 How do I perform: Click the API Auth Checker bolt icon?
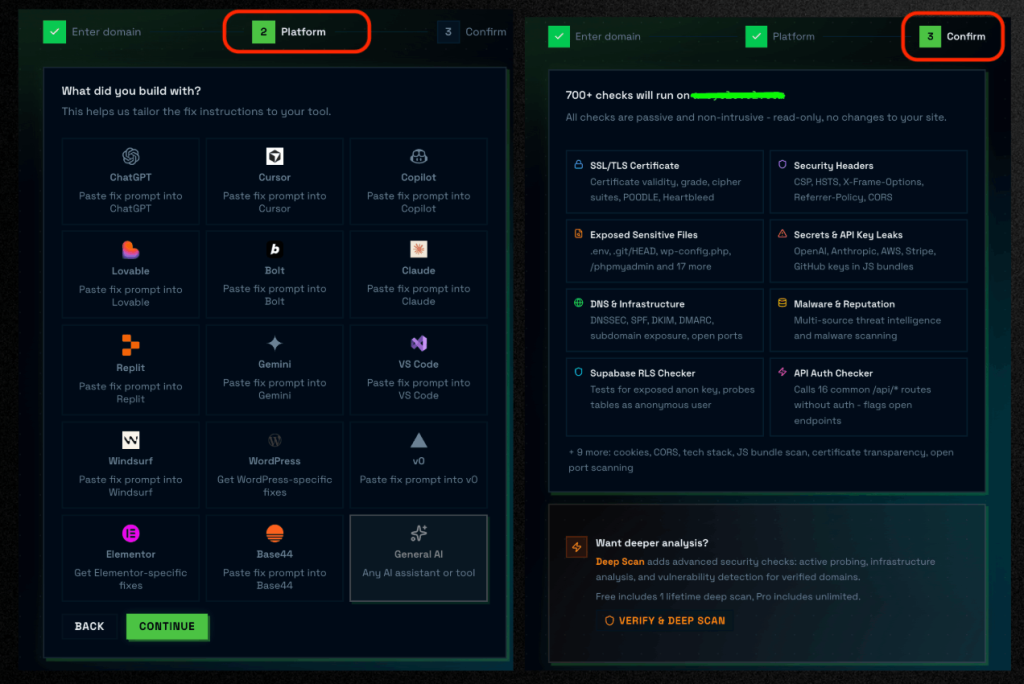(782, 372)
